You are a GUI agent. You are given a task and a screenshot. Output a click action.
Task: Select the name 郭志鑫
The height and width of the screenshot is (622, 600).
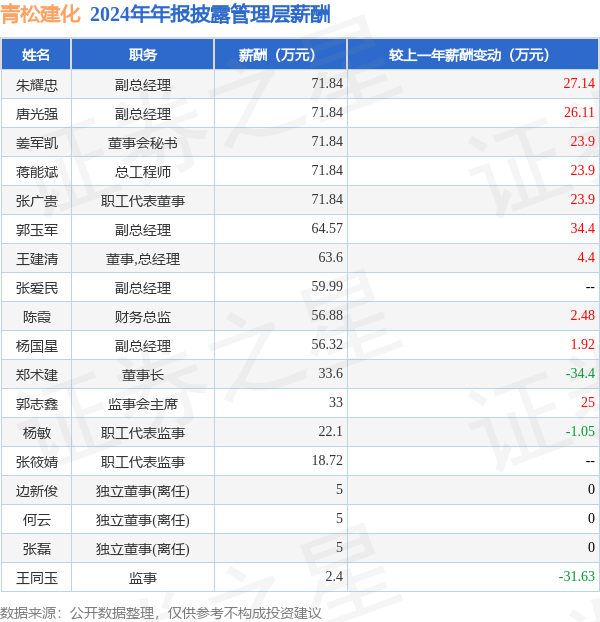pos(36,404)
